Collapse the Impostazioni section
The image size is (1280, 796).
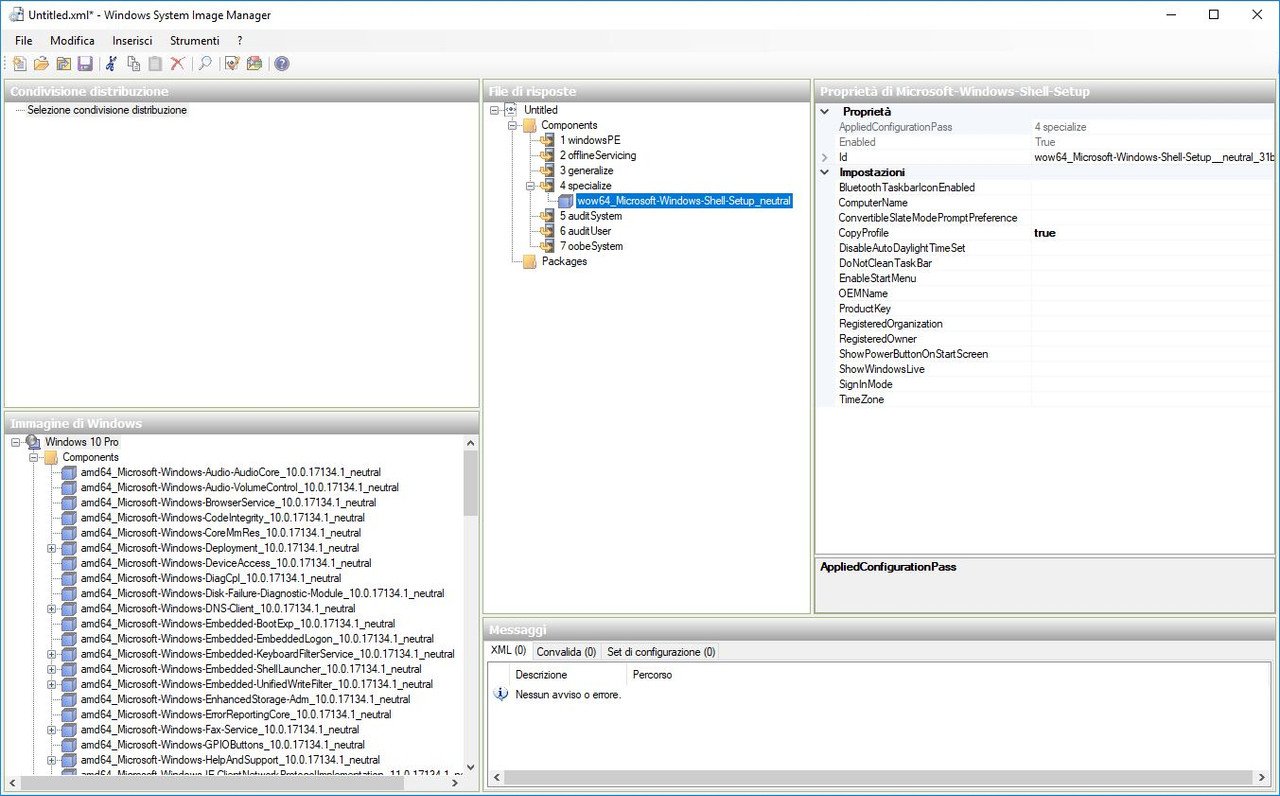[x=825, y=172]
